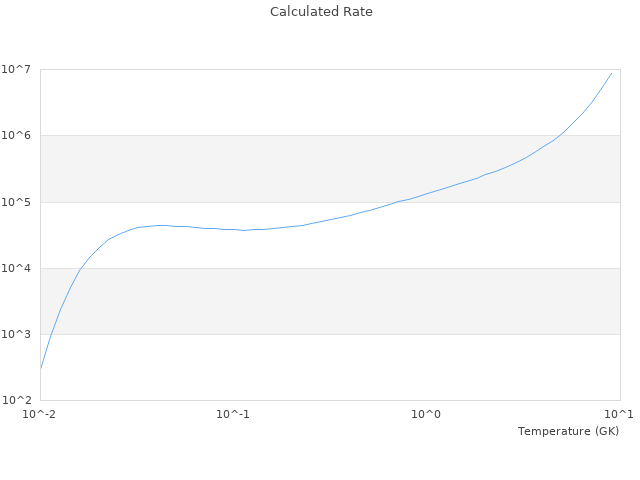Click the 10^2 label on the y-axis
The height and width of the screenshot is (480, 640).
(x=19, y=400)
